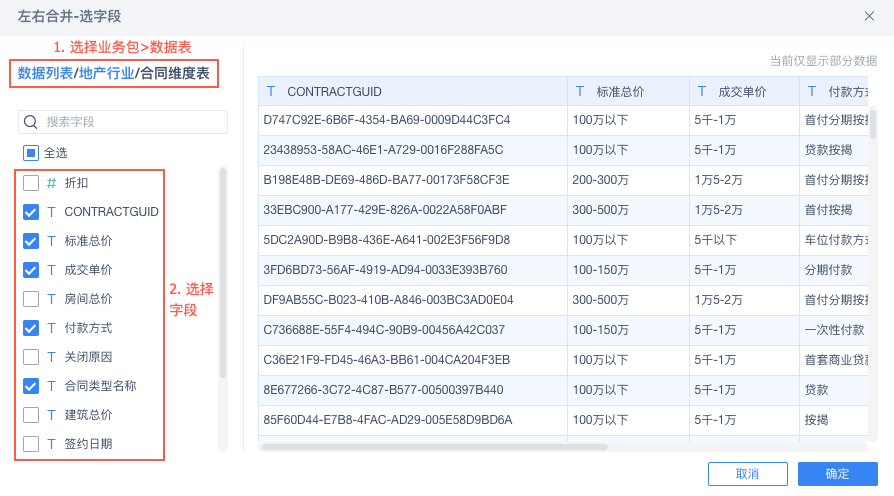Viewport: 894px width, 496px height.
Task: Click the field list vertical scrollbar
Action: (x=223, y=272)
